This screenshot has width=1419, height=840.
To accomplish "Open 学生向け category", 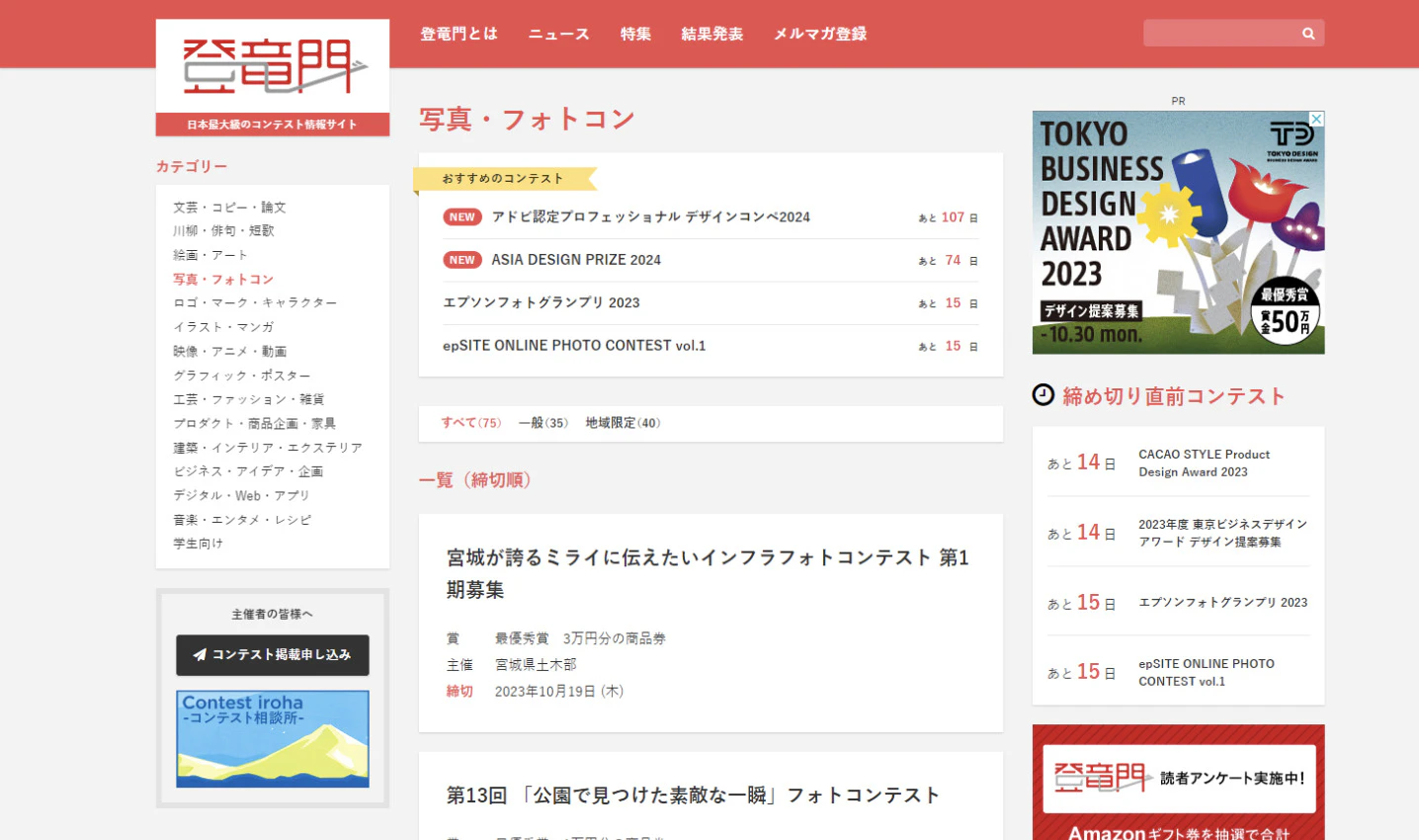I will [x=198, y=544].
